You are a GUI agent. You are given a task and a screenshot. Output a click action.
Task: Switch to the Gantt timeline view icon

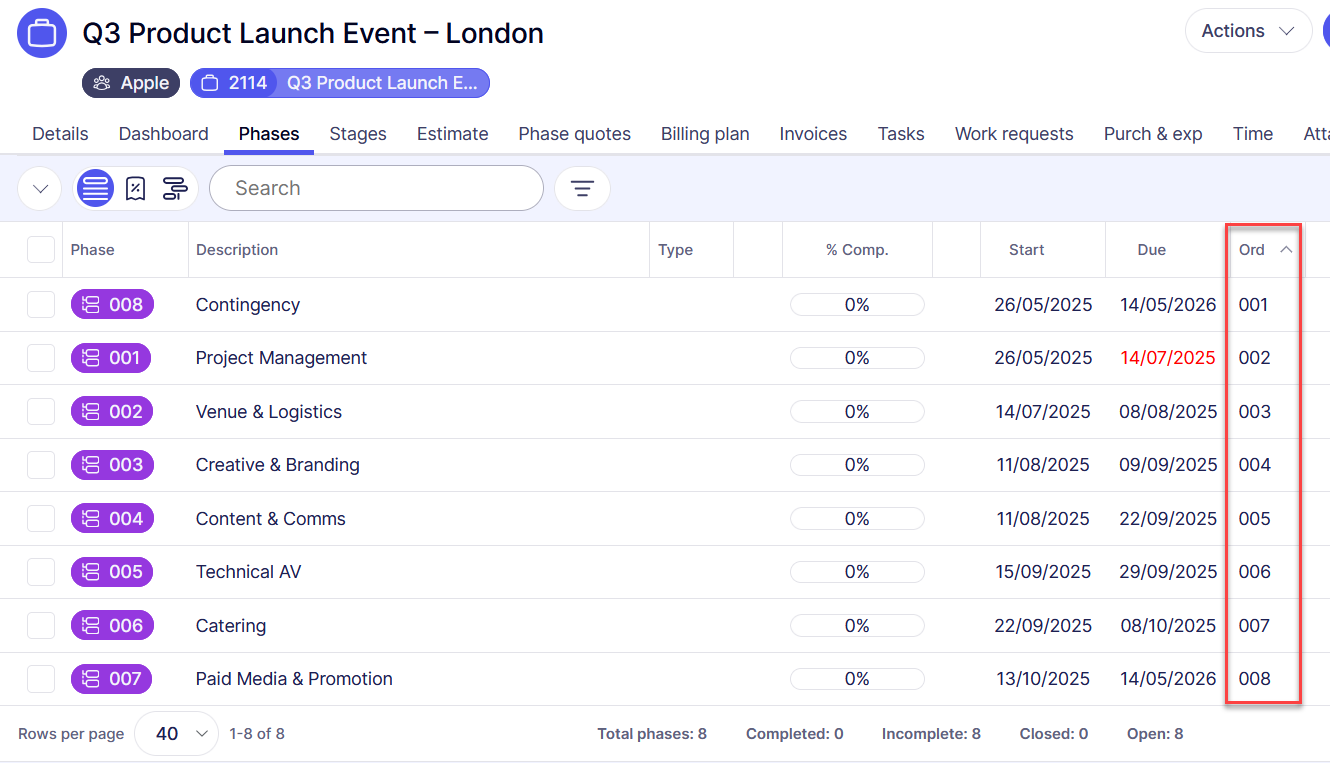coord(175,188)
